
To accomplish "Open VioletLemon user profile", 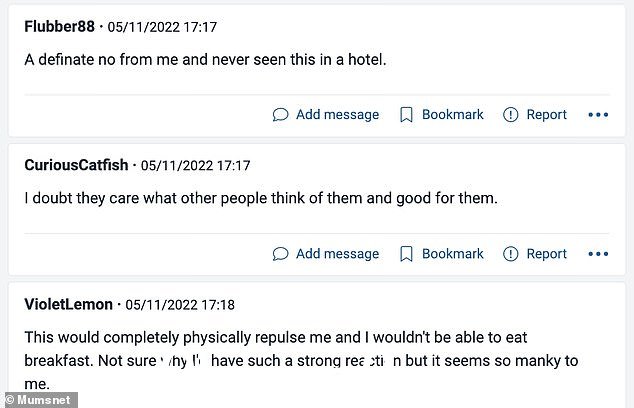I will [68, 304].
